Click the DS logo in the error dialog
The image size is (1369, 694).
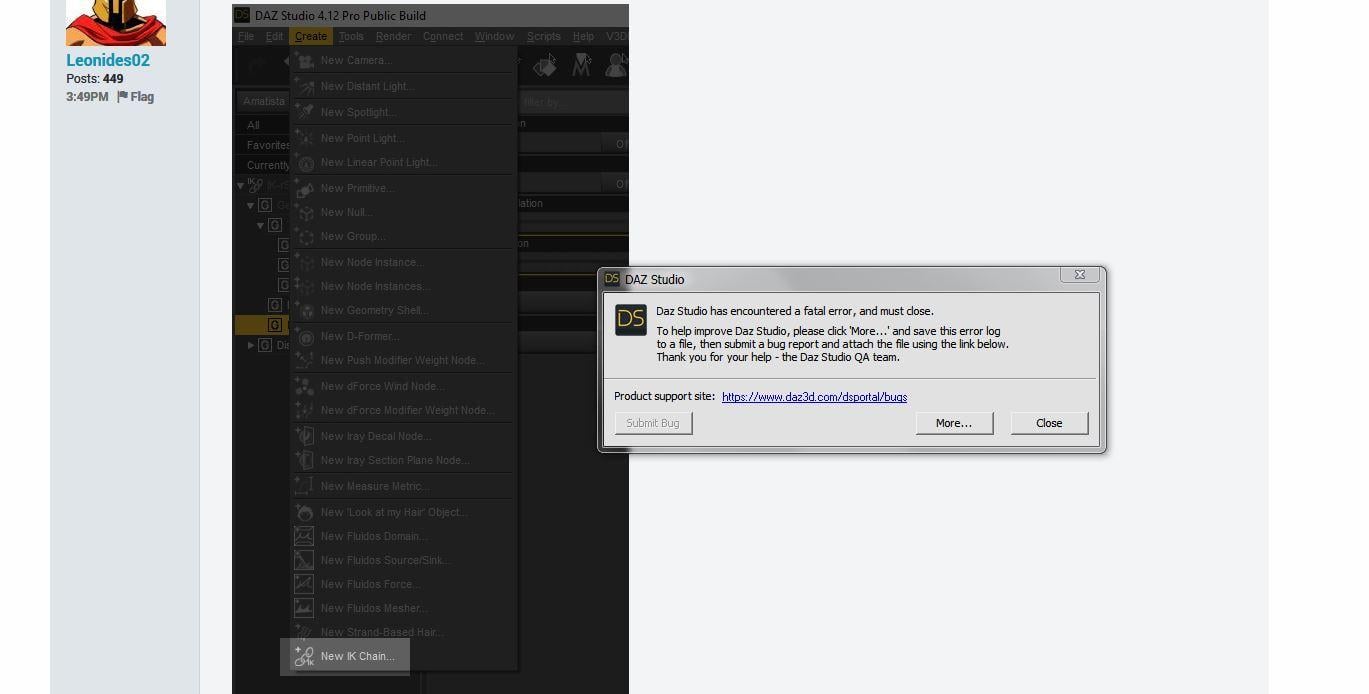click(x=631, y=320)
